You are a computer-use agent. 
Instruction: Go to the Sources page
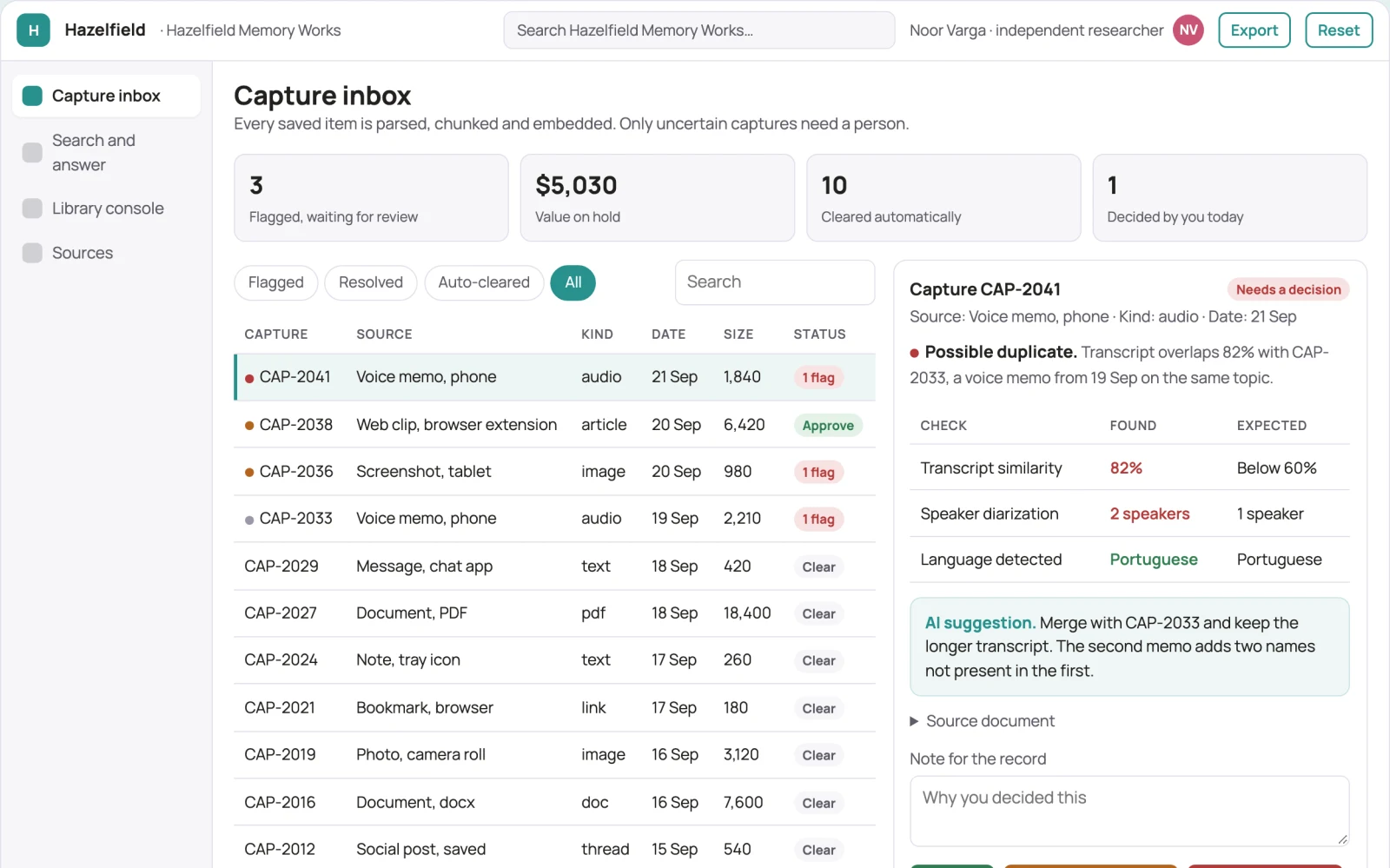click(x=106, y=253)
